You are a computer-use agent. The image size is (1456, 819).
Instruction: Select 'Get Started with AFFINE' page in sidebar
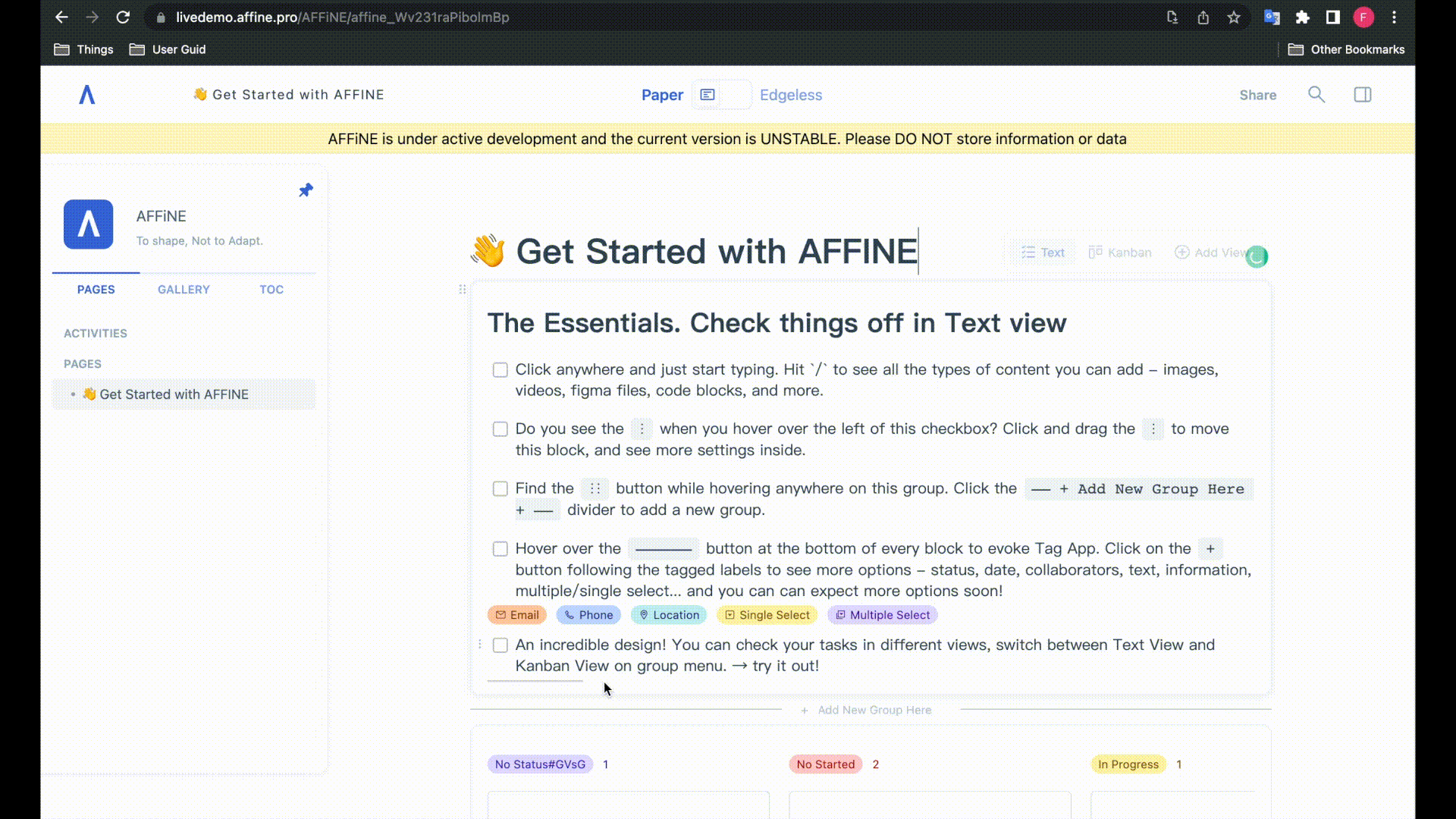[184, 394]
